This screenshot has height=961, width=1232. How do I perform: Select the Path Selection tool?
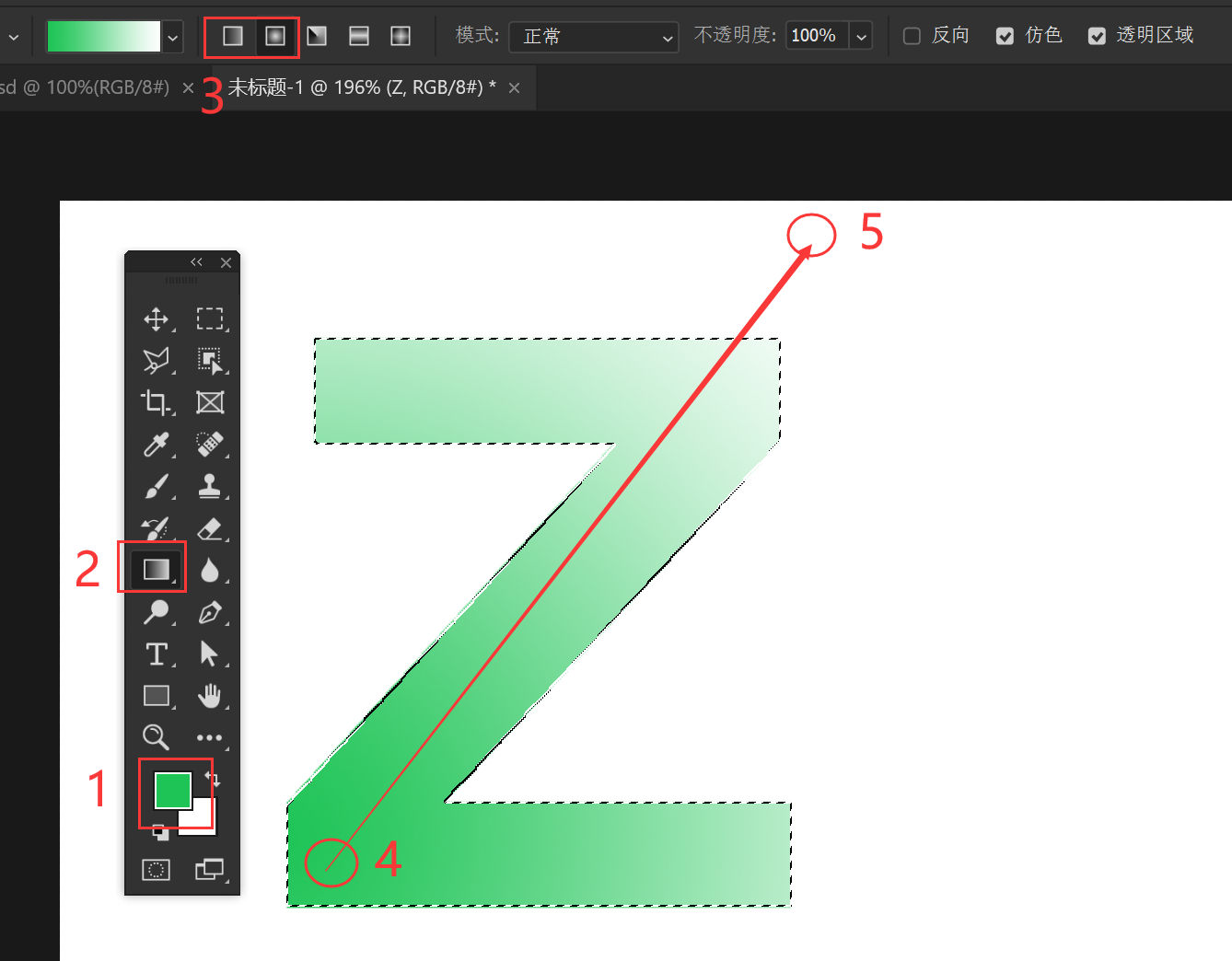pyautogui.click(x=210, y=654)
